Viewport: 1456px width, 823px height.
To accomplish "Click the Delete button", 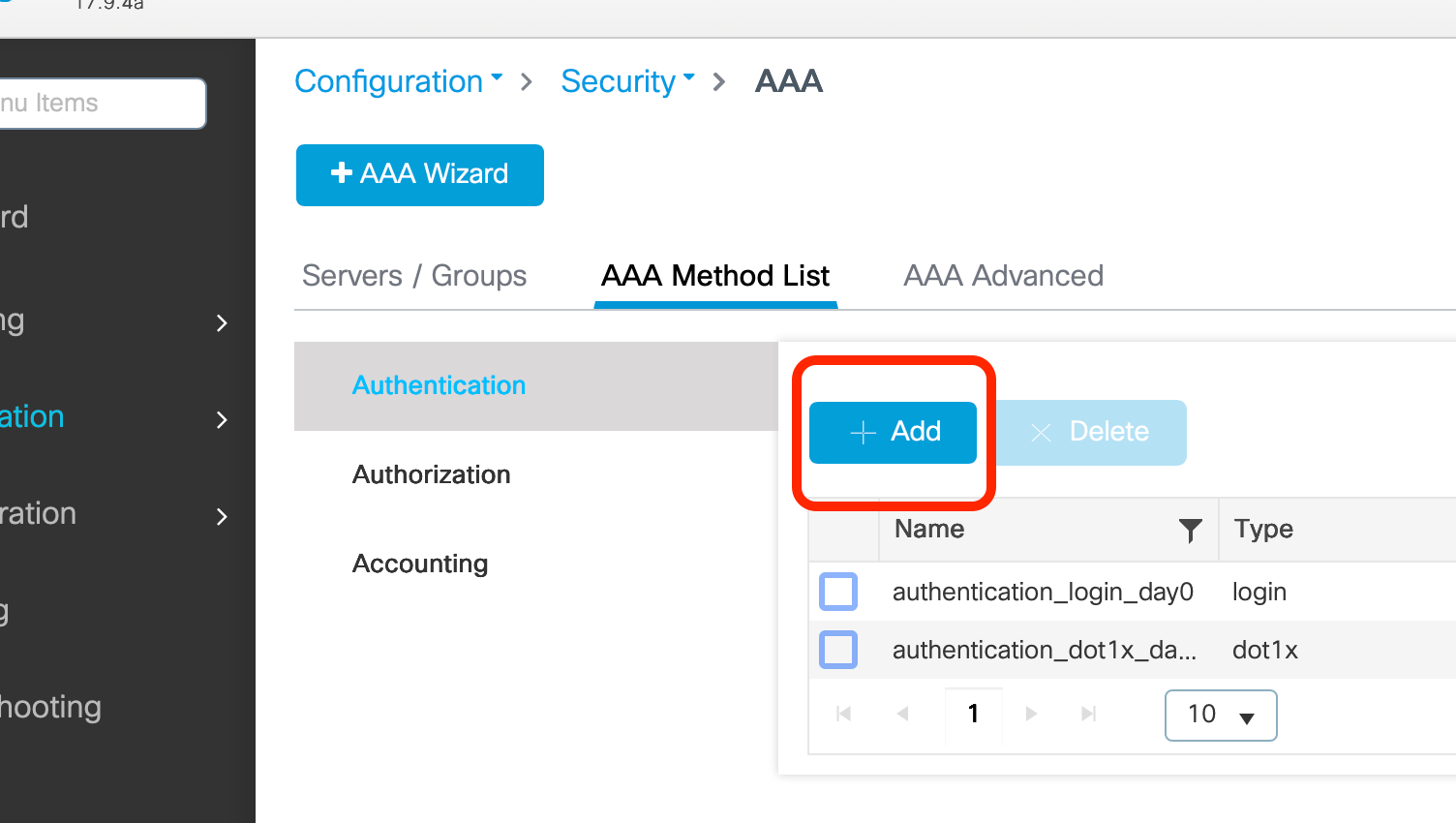I will [1090, 432].
